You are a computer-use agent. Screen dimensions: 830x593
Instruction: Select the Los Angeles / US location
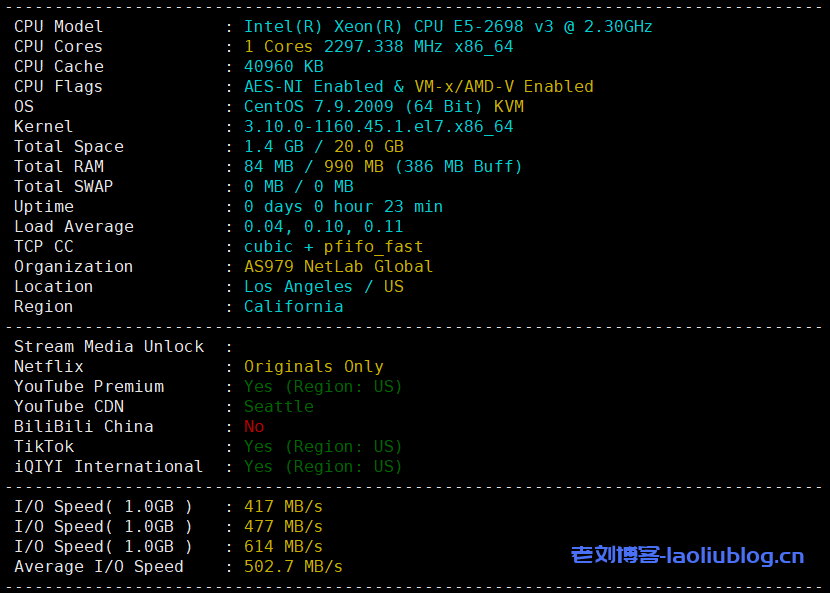coord(323,287)
